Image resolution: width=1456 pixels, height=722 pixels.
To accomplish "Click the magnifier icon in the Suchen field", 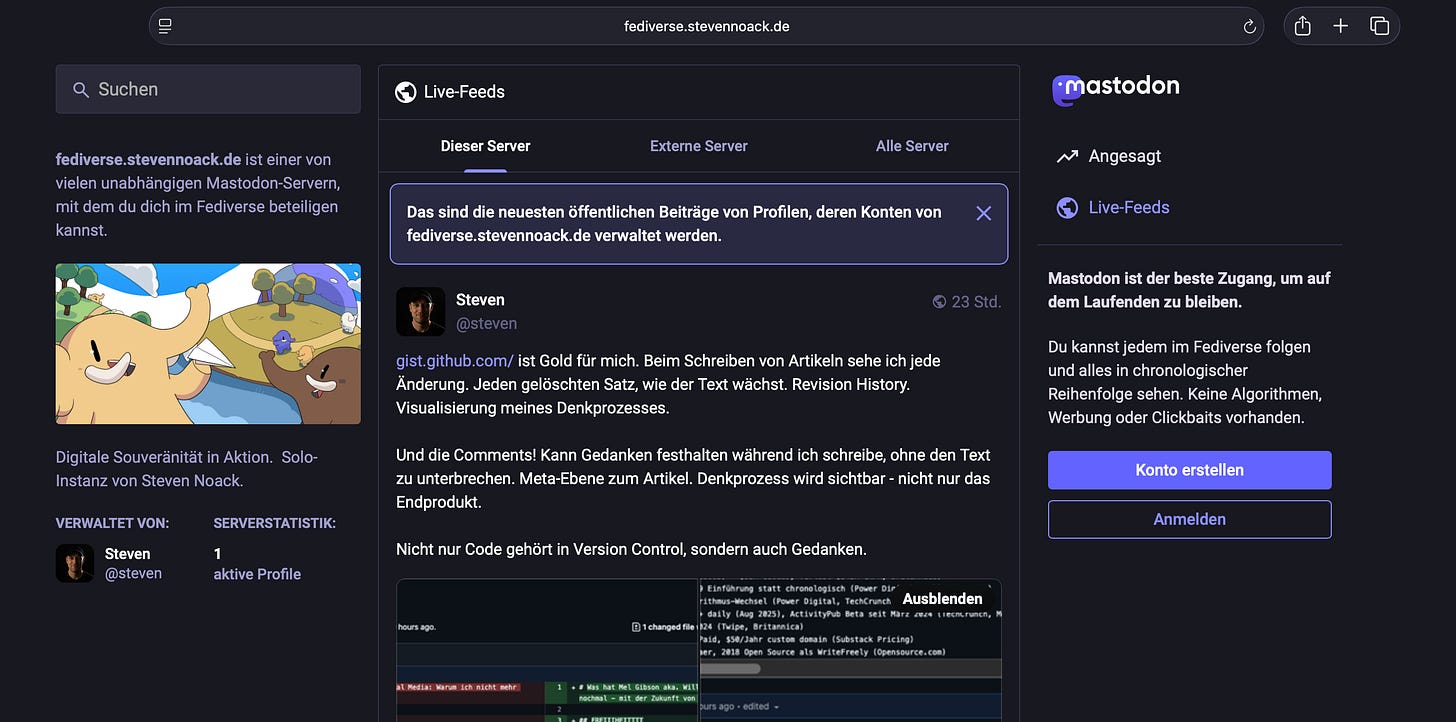I will coord(81,89).
